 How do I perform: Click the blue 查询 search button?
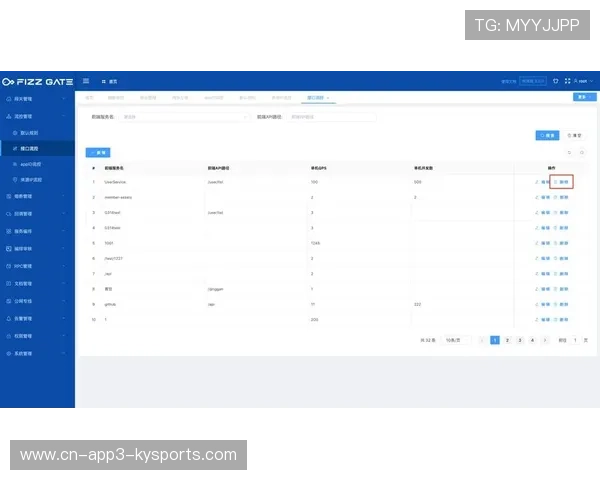(547, 134)
